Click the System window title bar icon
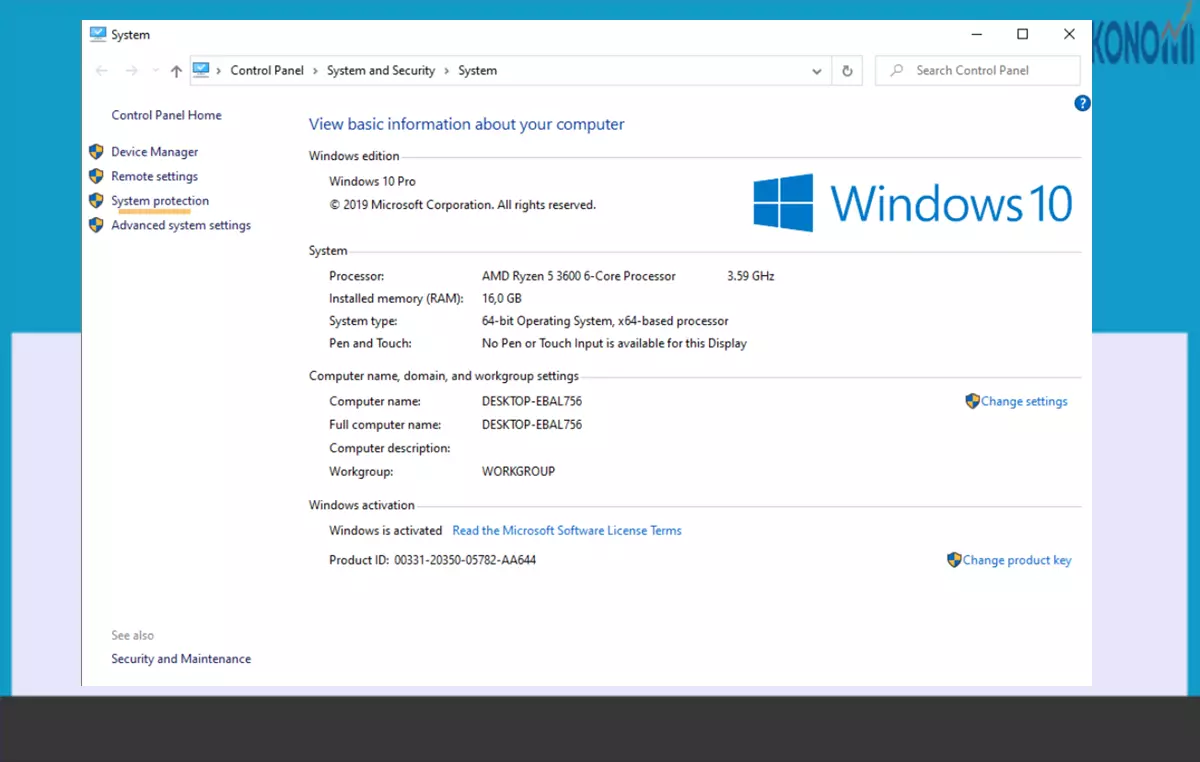This screenshot has width=1200, height=762. (97, 34)
